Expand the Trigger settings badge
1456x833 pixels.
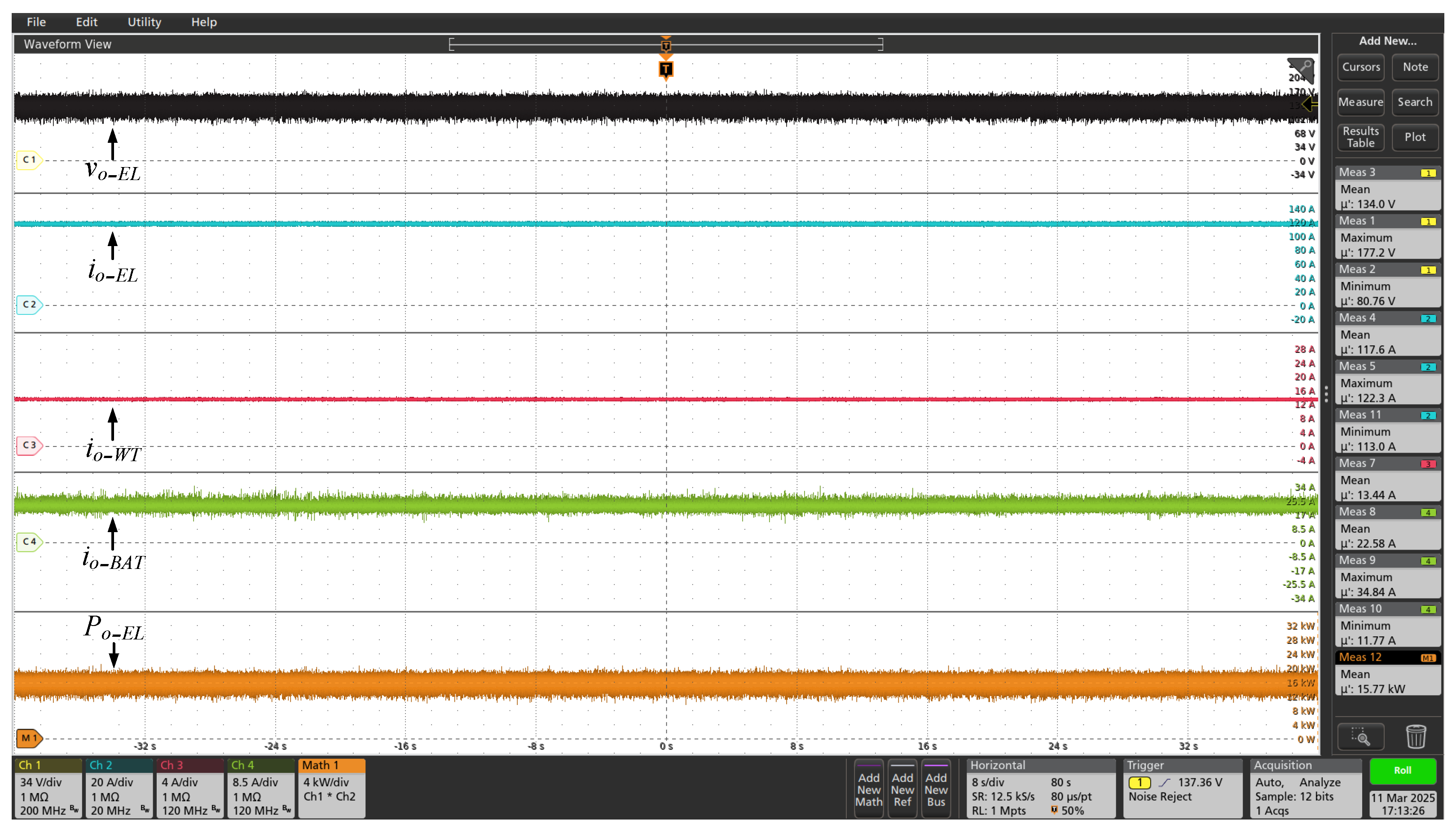1183,789
